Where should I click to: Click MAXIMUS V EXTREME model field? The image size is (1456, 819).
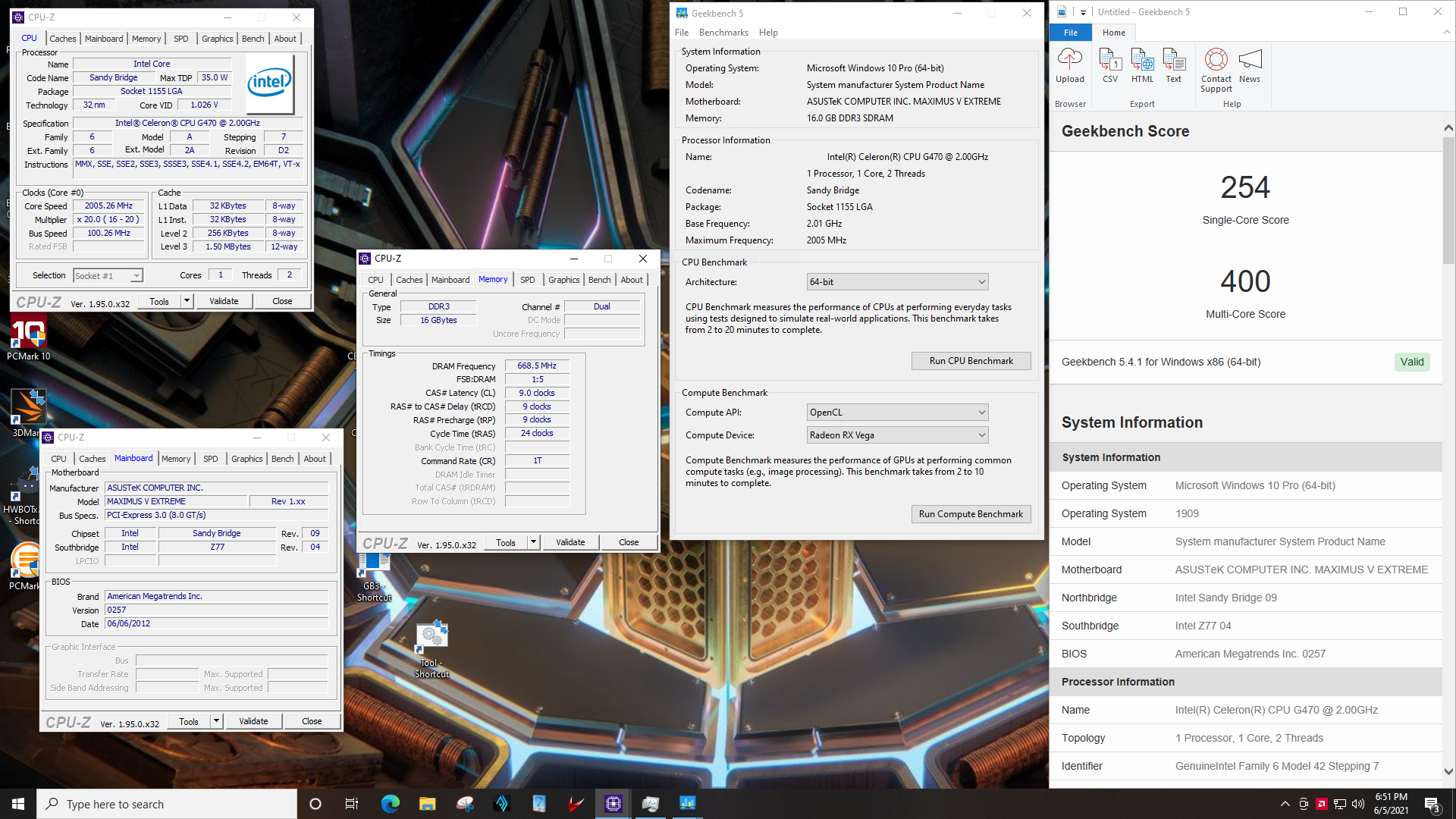pyautogui.click(x=176, y=502)
